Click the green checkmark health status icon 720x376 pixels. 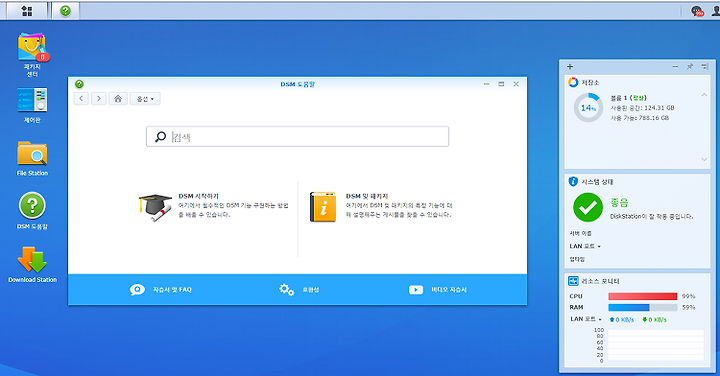pos(588,207)
